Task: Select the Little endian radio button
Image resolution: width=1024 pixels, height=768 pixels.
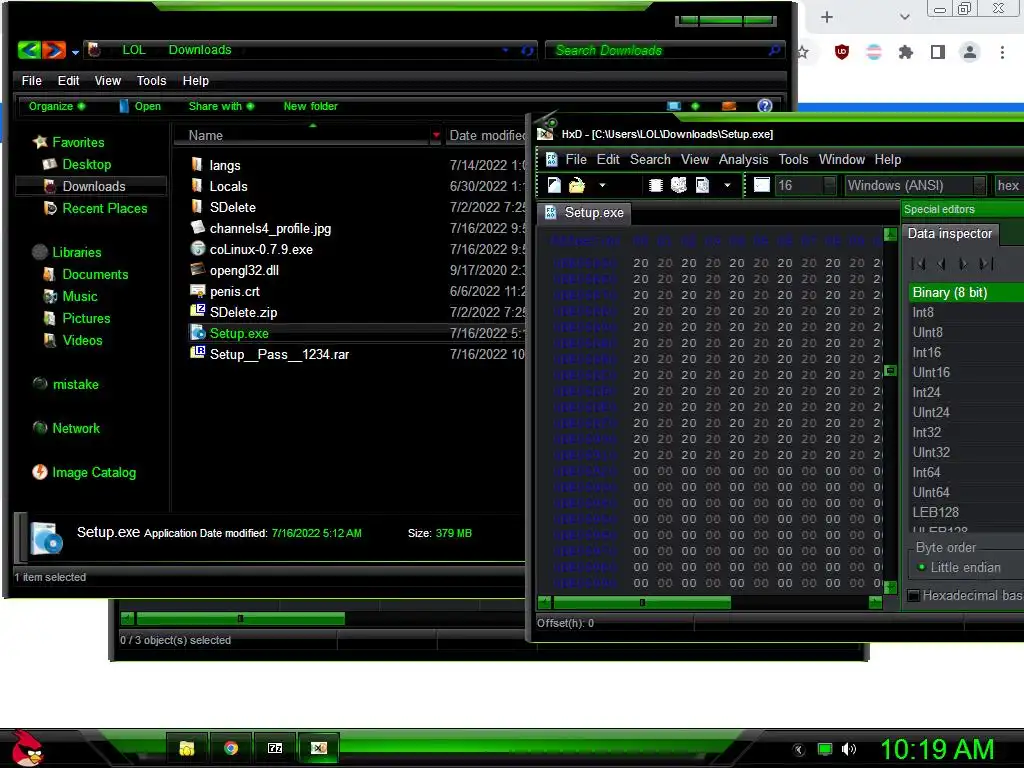Action: pyautogui.click(x=921, y=568)
